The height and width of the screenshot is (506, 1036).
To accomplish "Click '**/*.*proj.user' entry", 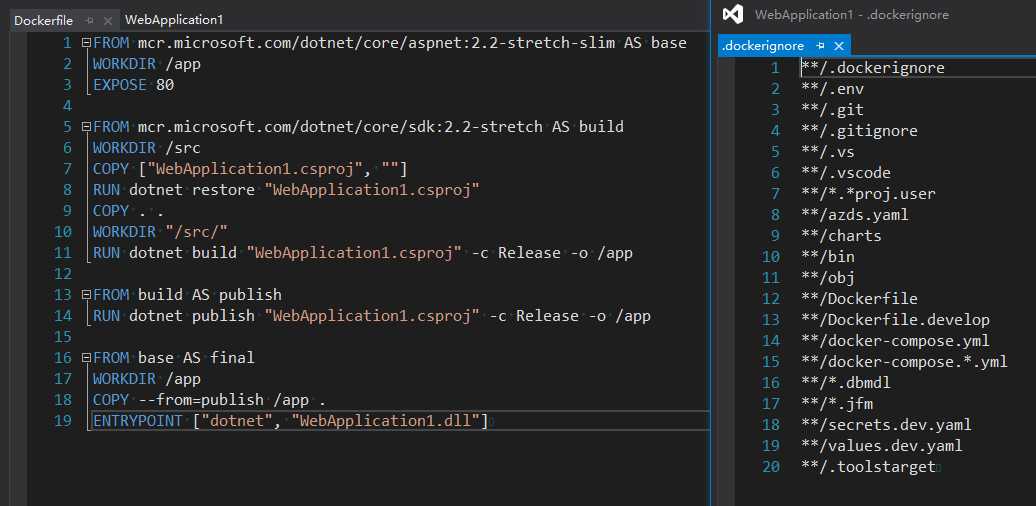I will click(868, 194).
